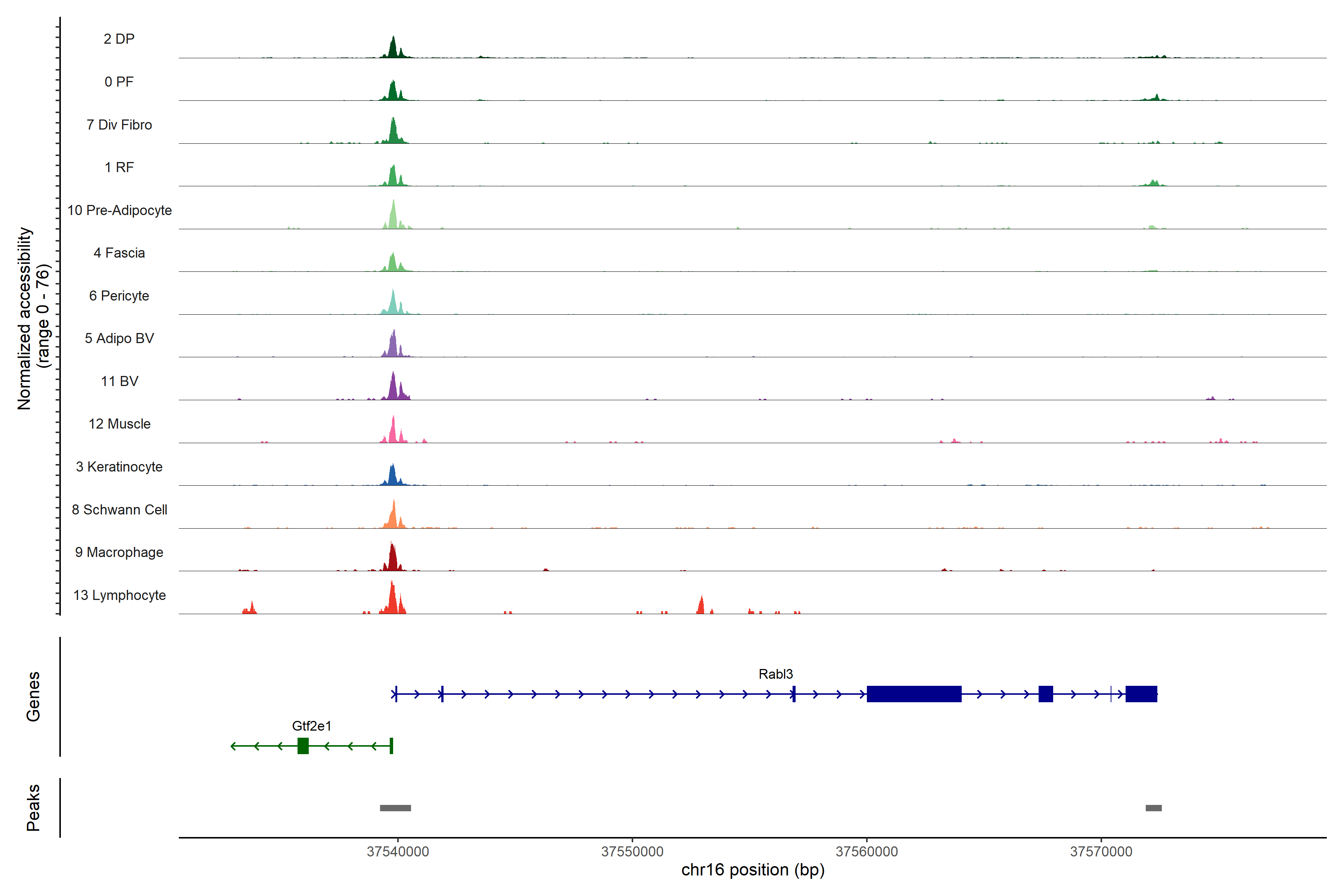The height and width of the screenshot is (896, 1344).
Task: Click the Rabl3 gene label
Action: (x=775, y=674)
